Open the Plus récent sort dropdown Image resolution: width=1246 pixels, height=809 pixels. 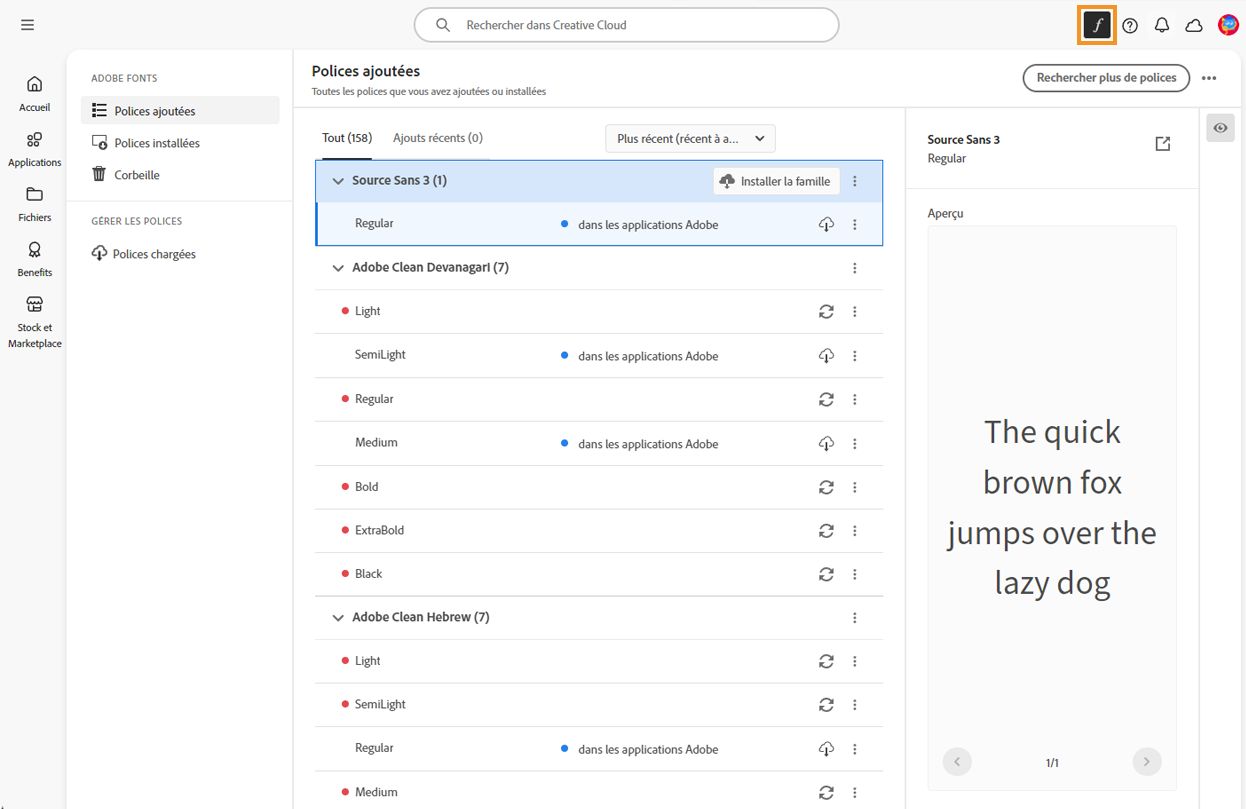click(690, 139)
